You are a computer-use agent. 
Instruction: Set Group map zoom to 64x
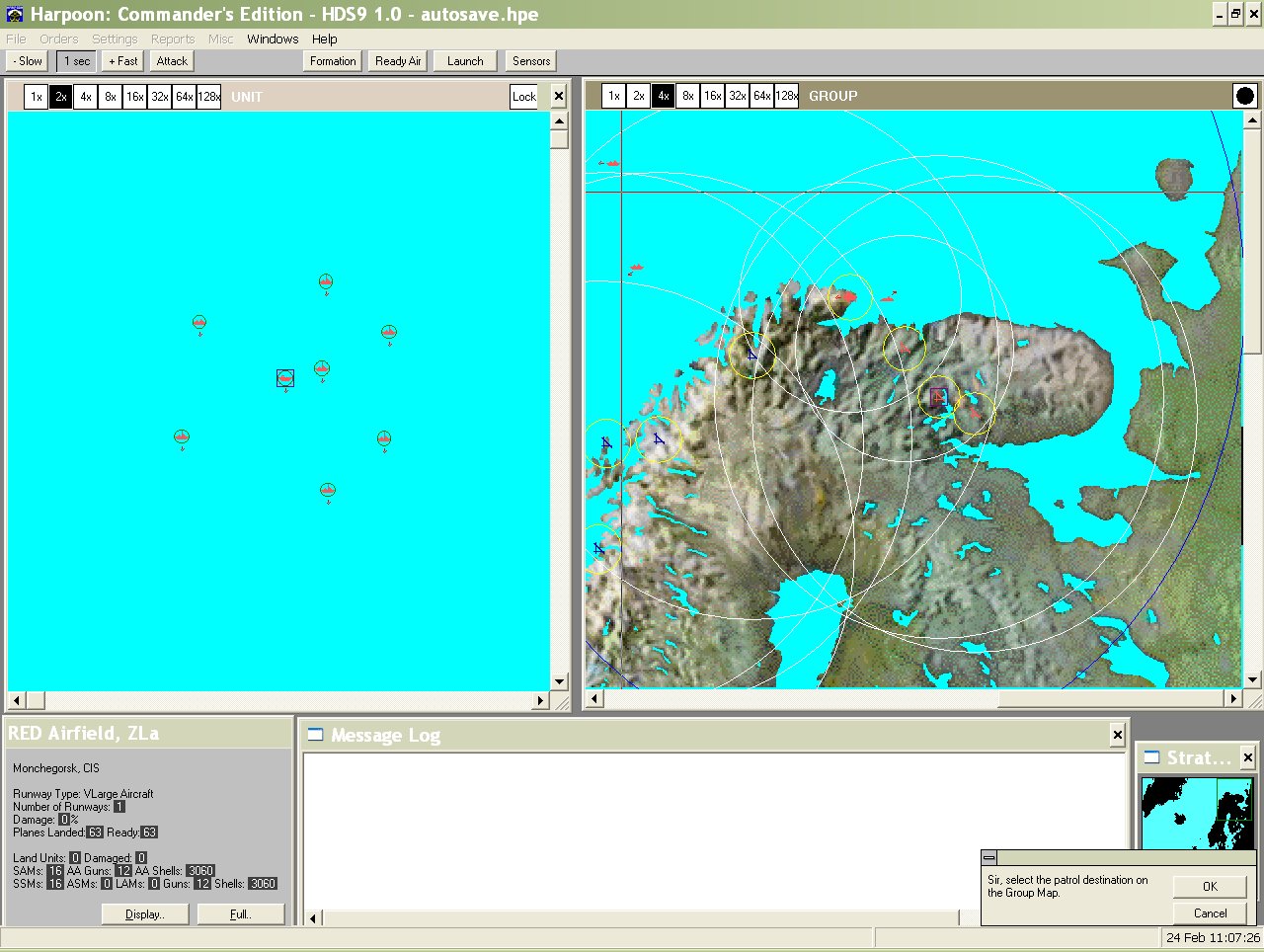(x=761, y=96)
